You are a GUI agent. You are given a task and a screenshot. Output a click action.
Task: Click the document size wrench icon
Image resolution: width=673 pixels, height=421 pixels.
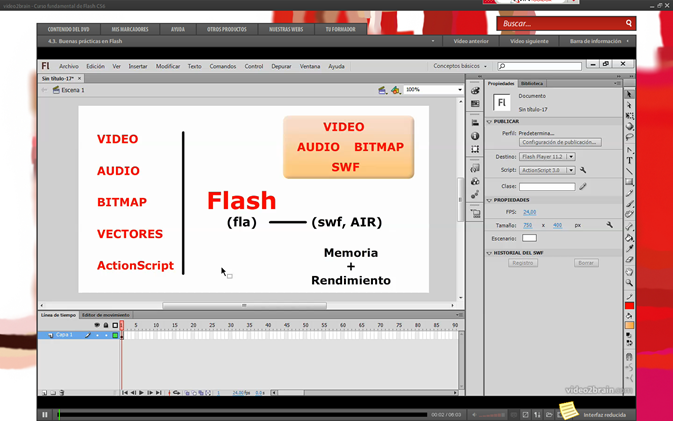click(x=609, y=225)
